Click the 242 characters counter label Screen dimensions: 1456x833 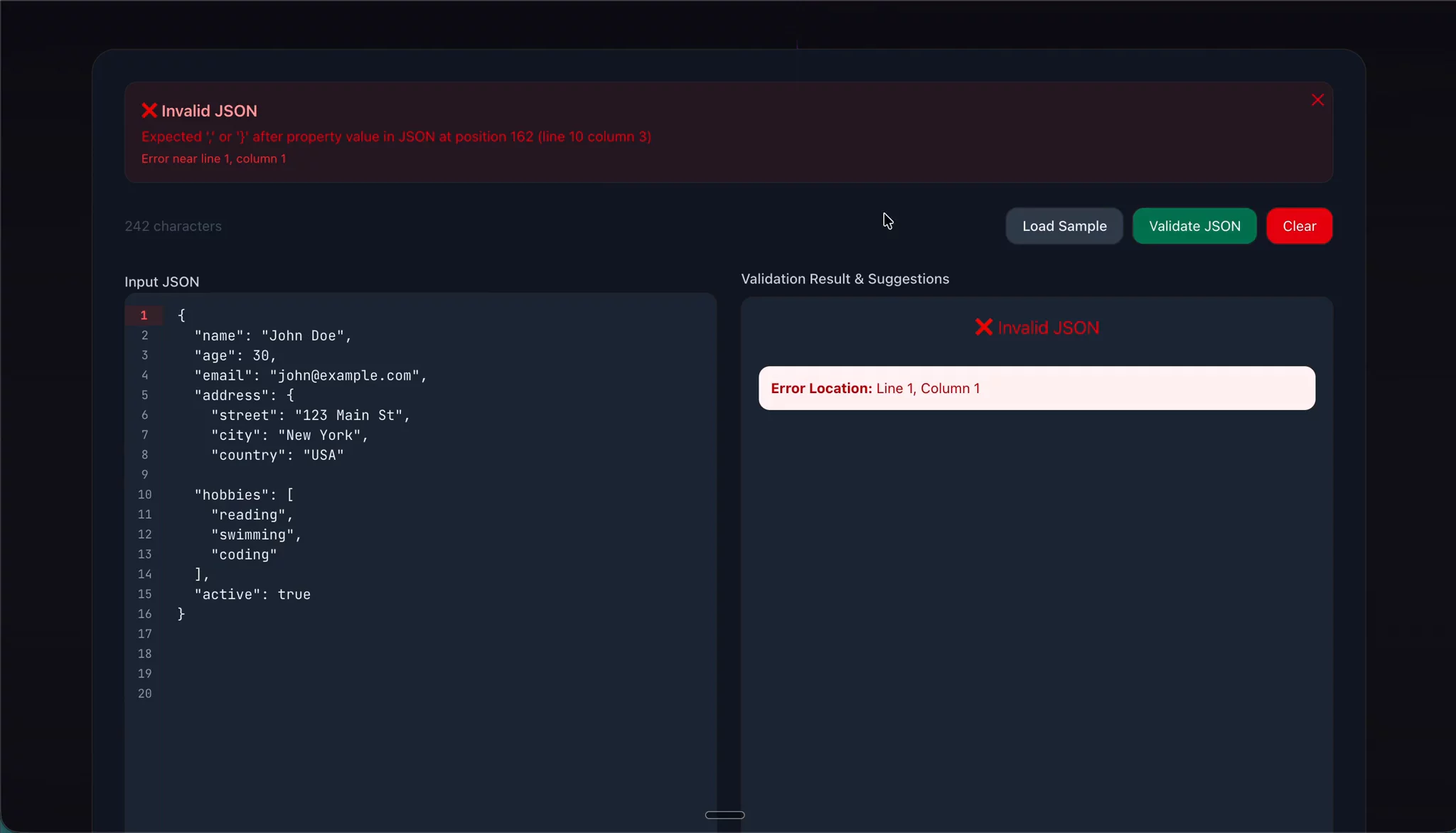172,225
